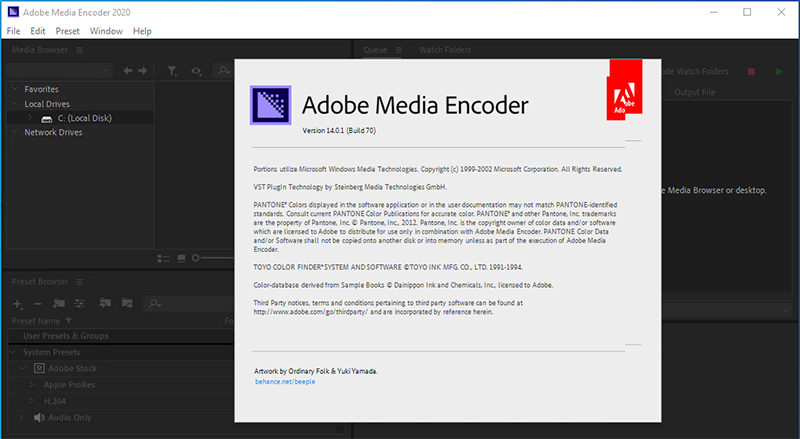Open the Help menu
The width and height of the screenshot is (800, 439).
click(x=142, y=31)
